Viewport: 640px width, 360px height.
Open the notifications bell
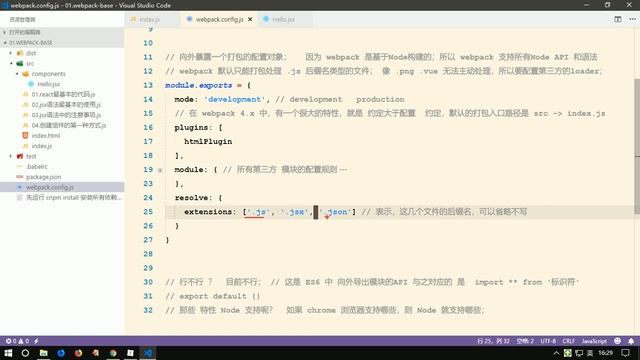coord(631,341)
